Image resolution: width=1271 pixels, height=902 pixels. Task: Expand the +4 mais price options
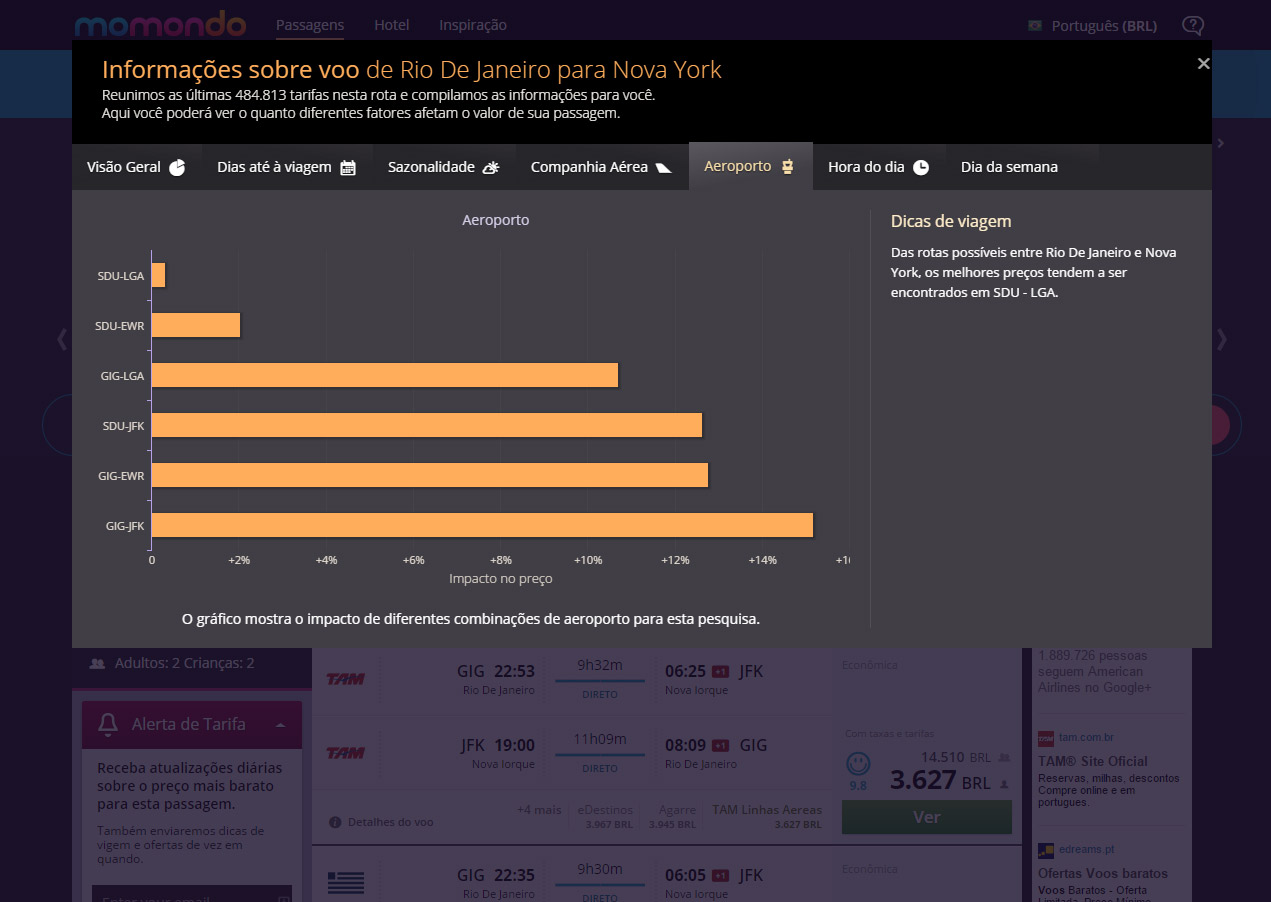point(538,810)
